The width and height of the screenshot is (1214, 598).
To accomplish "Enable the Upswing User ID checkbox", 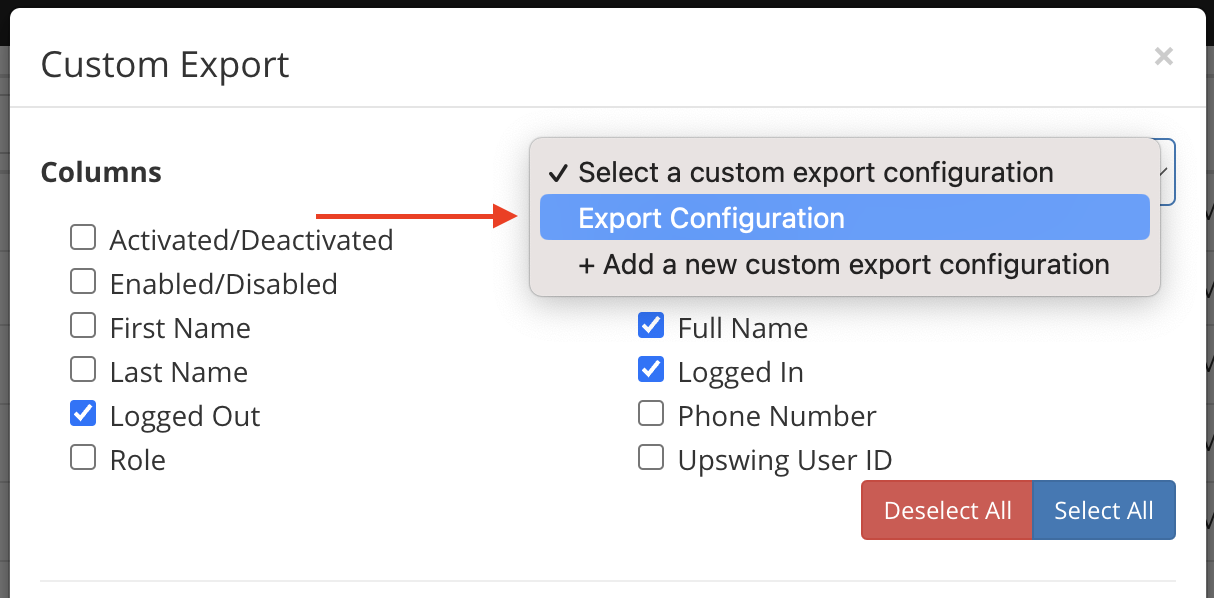I will click(x=651, y=457).
